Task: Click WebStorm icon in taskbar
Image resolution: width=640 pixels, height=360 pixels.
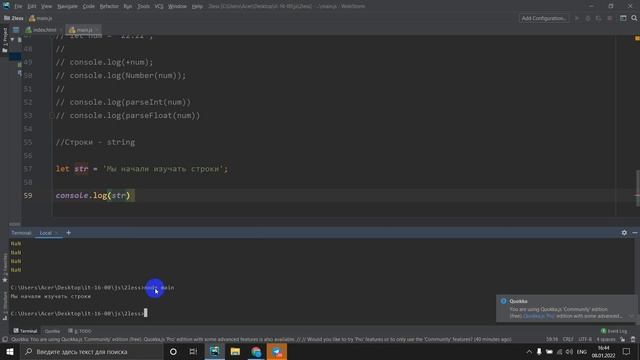Action: pos(215,351)
